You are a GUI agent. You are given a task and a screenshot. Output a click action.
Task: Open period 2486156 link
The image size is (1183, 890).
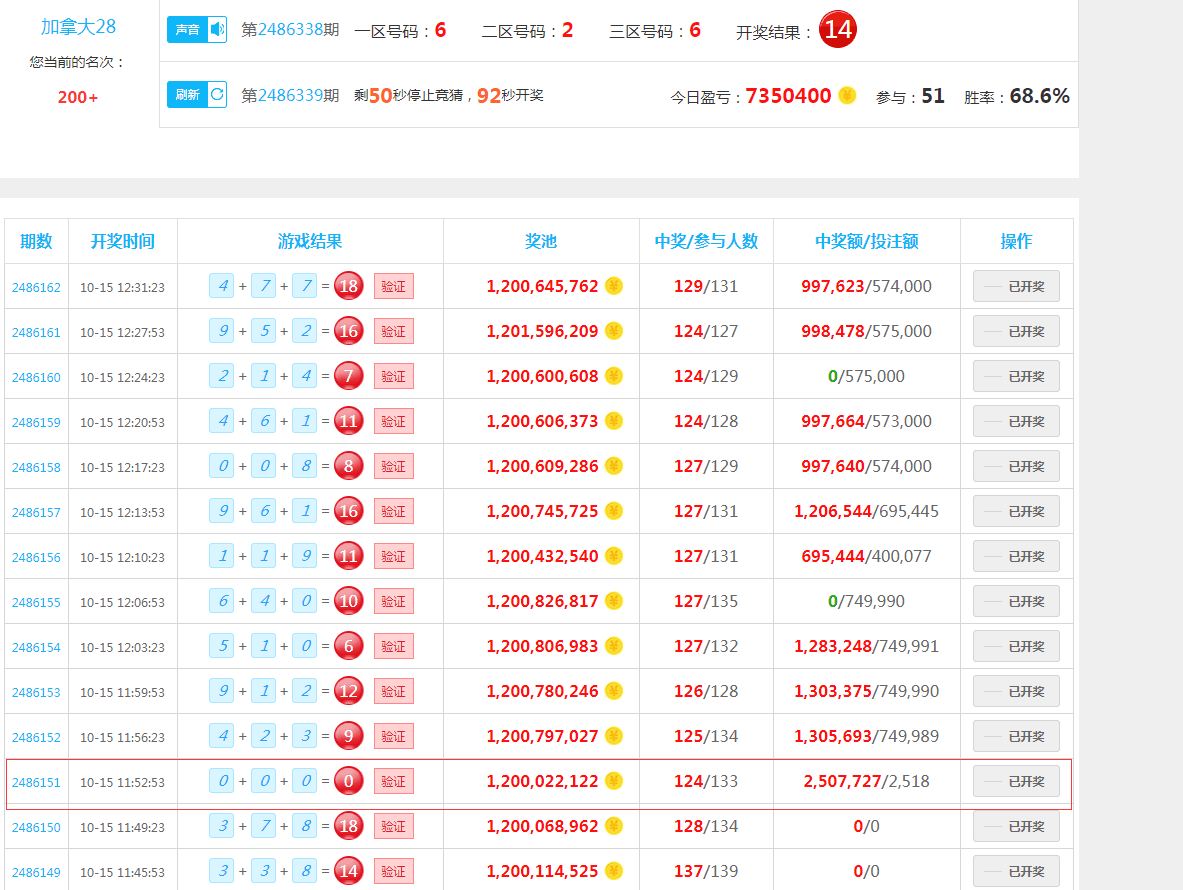click(x=36, y=557)
